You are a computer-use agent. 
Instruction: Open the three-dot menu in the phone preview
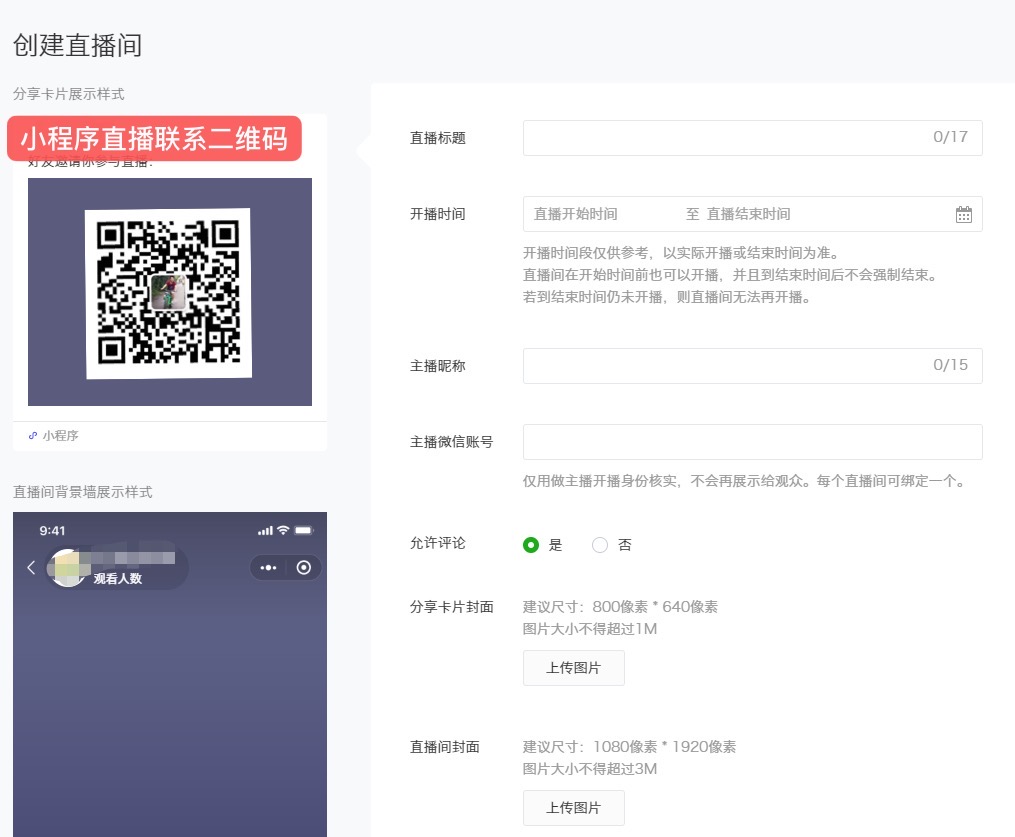click(x=268, y=568)
